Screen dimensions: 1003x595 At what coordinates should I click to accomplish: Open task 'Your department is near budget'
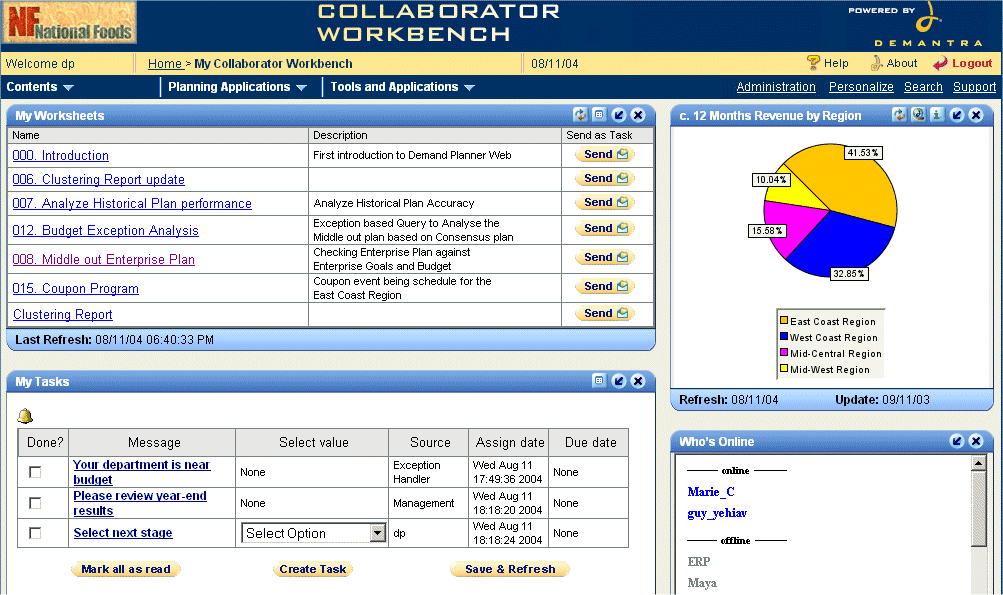coord(141,472)
